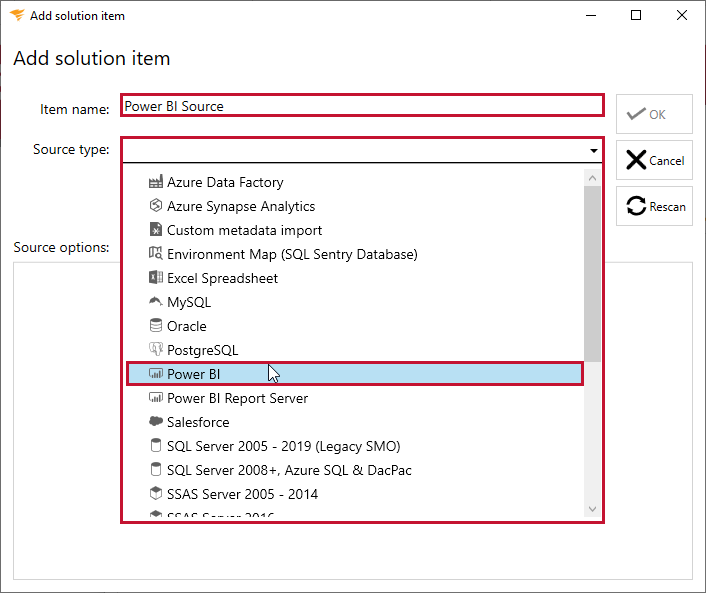Viewport: 706px width, 593px height.
Task: Select SSAS Server 2005 - 2014
Action: [355, 494]
